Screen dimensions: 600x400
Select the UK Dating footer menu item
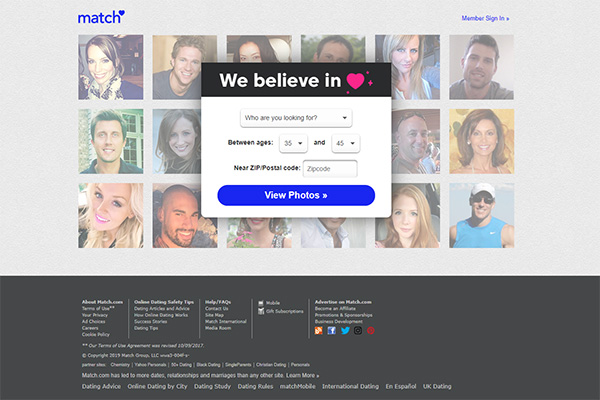coord(437,387)
